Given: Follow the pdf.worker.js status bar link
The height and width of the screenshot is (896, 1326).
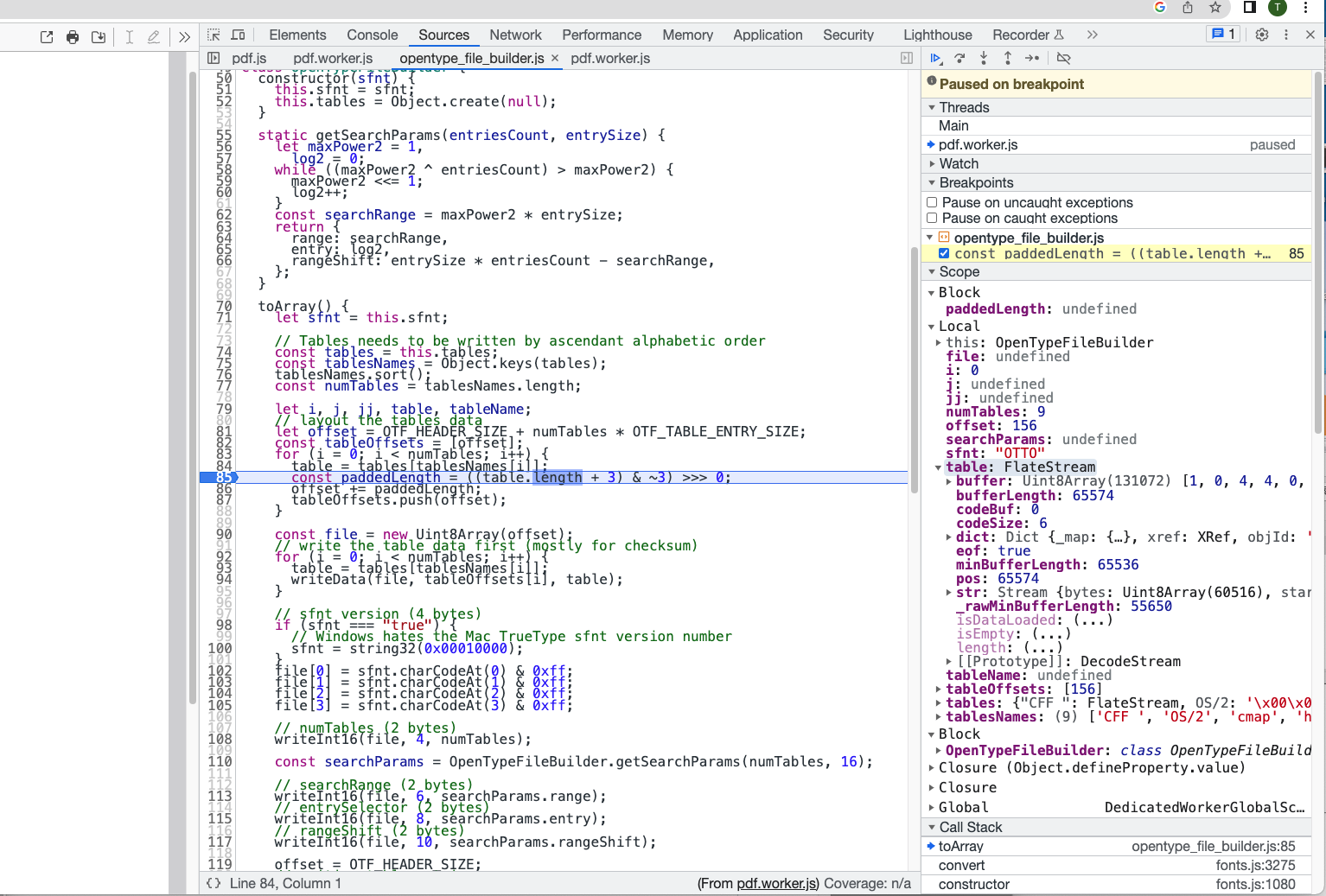Looking at the screenshot, I should point(775,883).
